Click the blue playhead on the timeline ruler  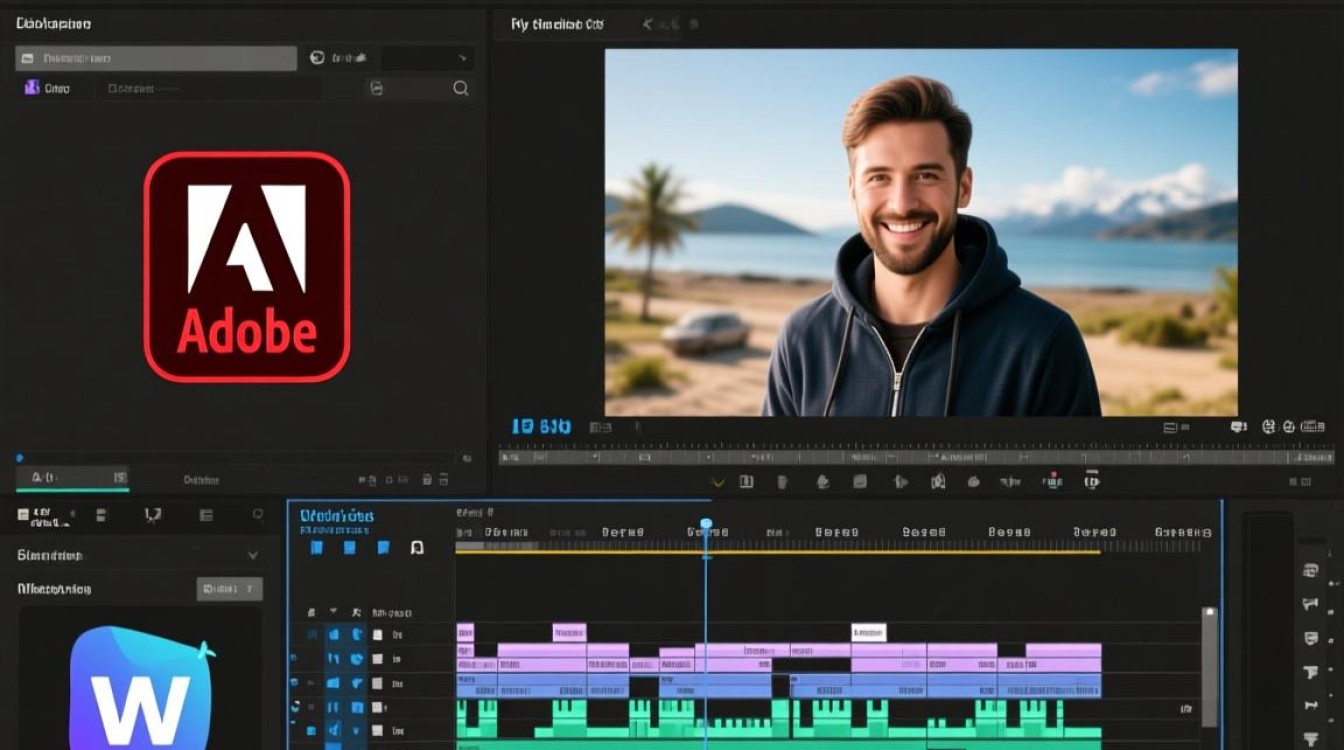706,525
